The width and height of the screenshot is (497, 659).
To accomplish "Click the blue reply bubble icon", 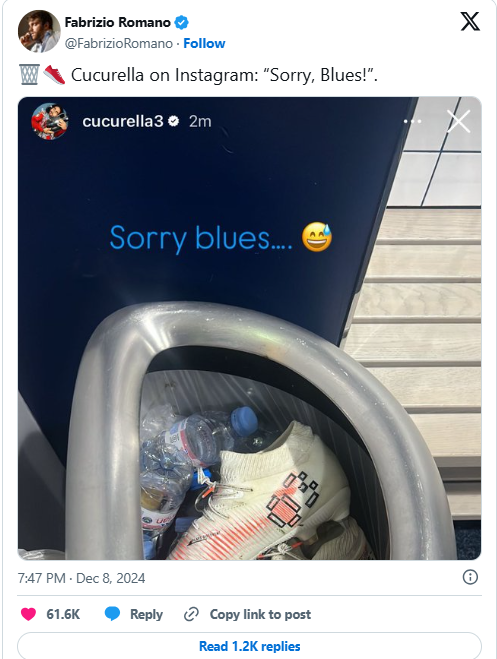I will [x=112, y=614].
